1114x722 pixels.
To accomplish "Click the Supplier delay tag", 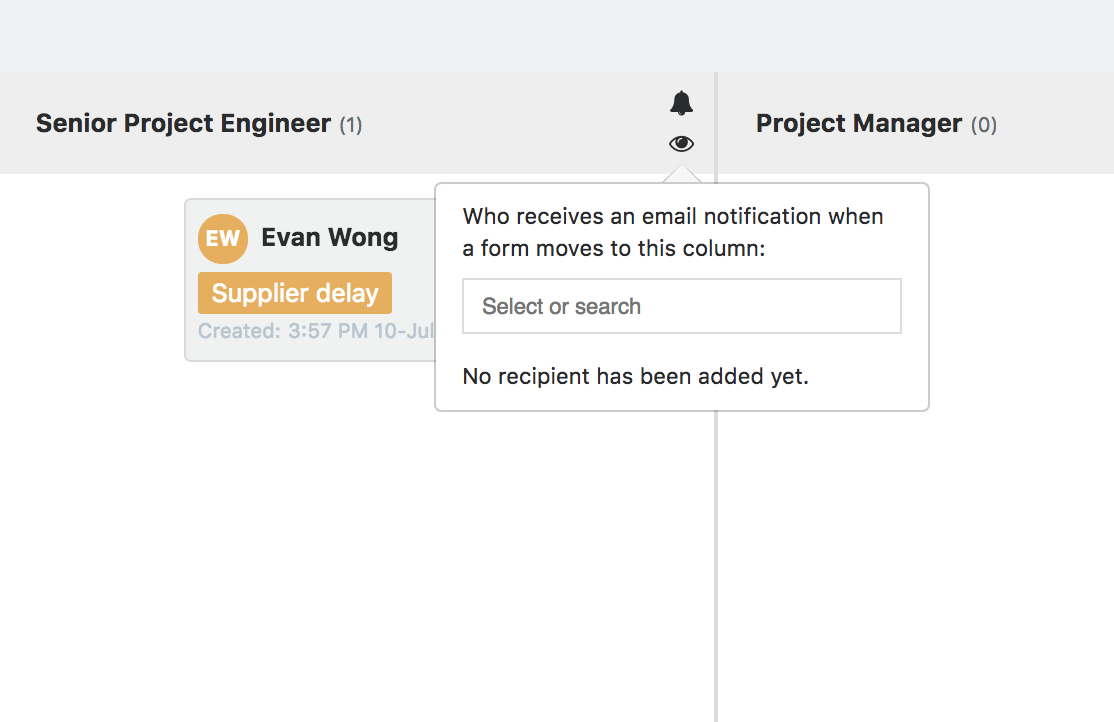I will [x=295, y=293].
